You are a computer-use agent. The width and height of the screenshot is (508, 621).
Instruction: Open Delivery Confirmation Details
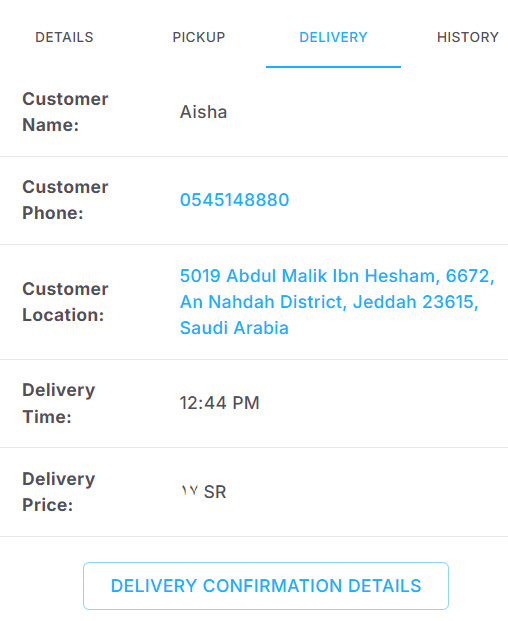click(x=266, y=586)
